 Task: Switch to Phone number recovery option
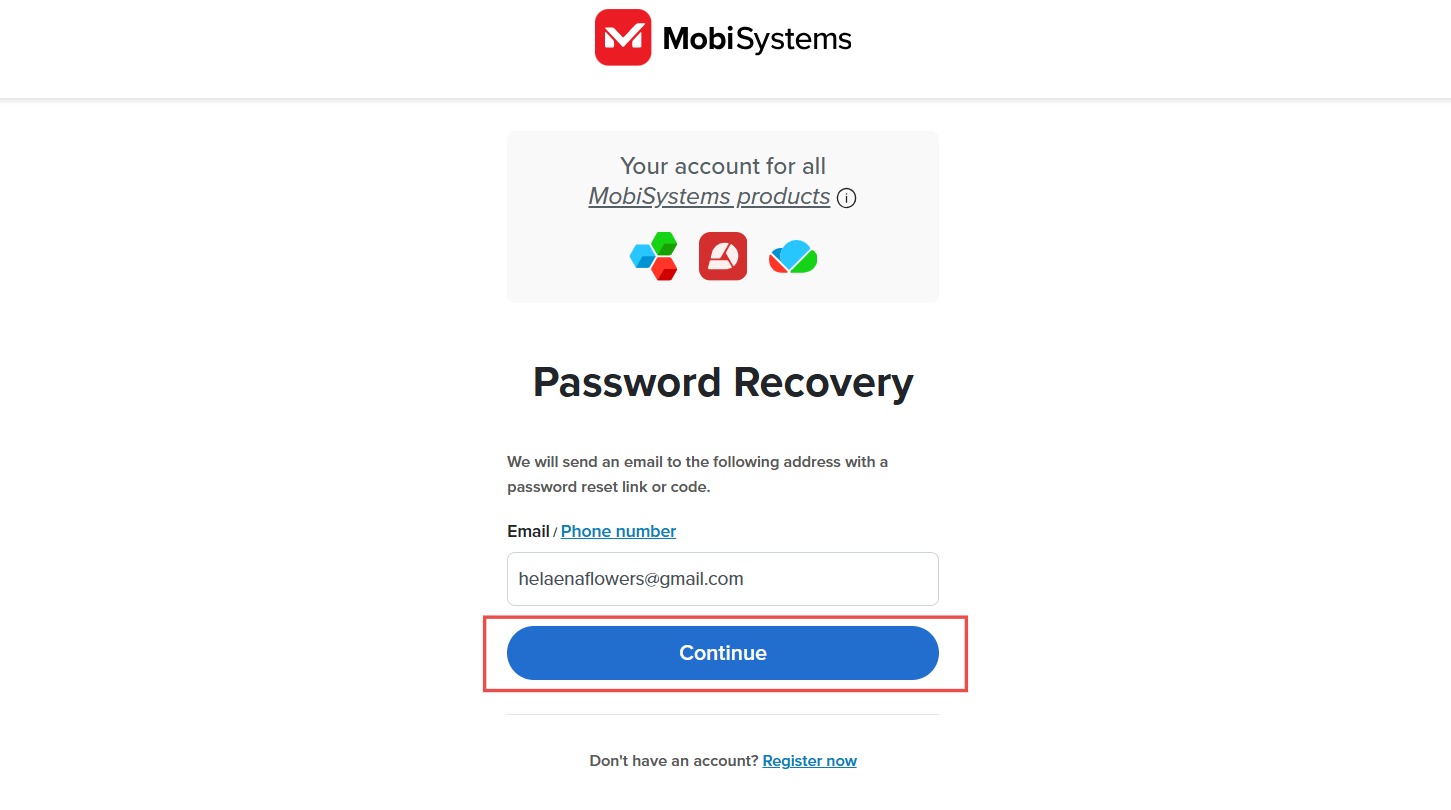(618, 531)
